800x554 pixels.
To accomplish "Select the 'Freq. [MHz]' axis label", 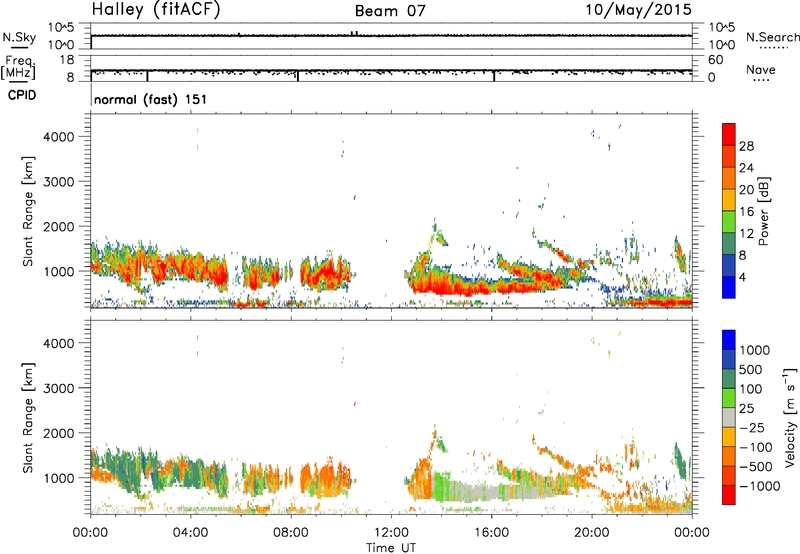I will [x=19, y=67].
